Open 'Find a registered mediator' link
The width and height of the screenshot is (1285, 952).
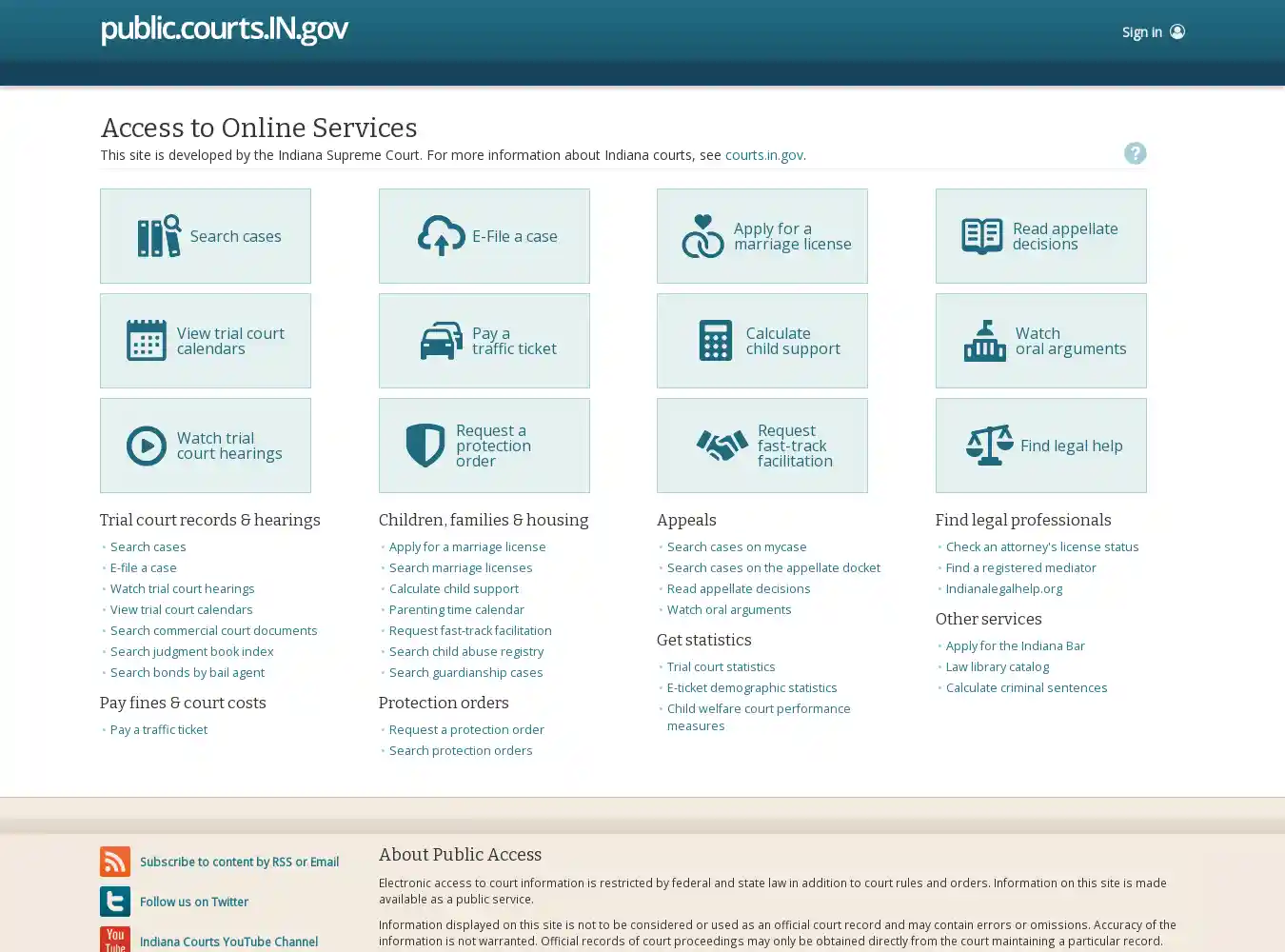pyautogui.click(x=1020, y=567)
